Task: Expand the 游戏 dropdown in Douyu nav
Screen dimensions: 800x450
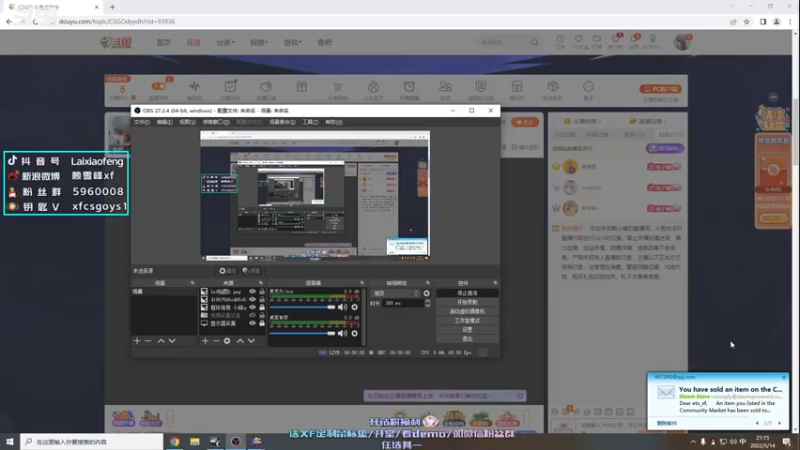Action: tap(292, 43)
